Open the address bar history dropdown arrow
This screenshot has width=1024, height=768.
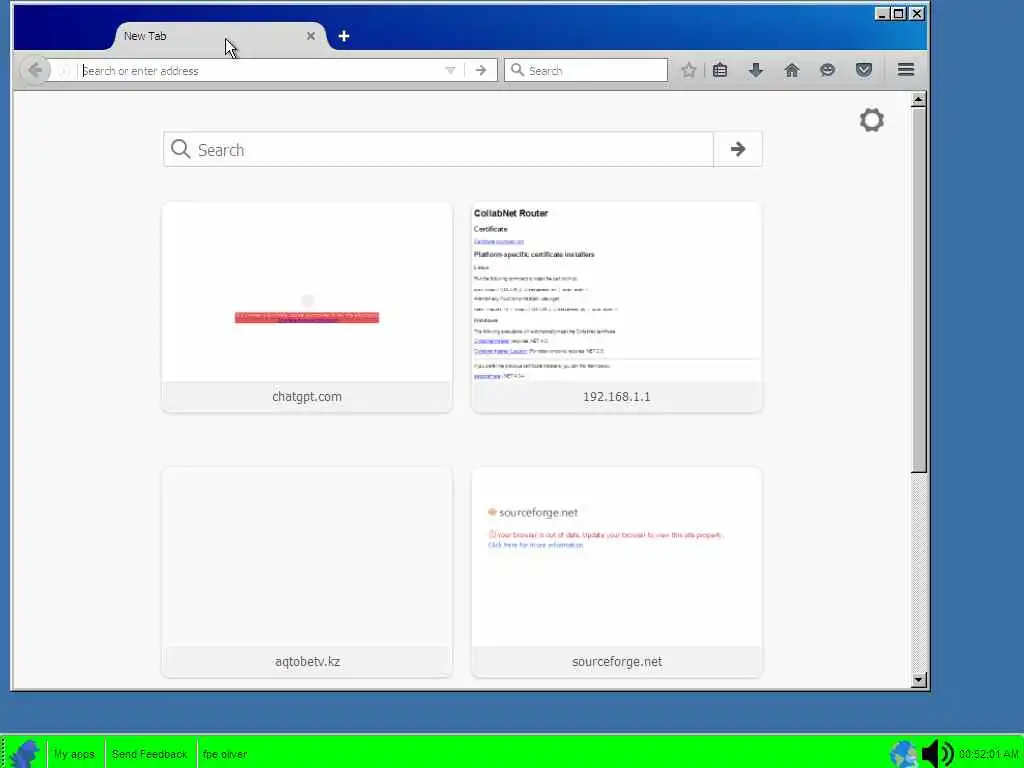coord(450,71)
